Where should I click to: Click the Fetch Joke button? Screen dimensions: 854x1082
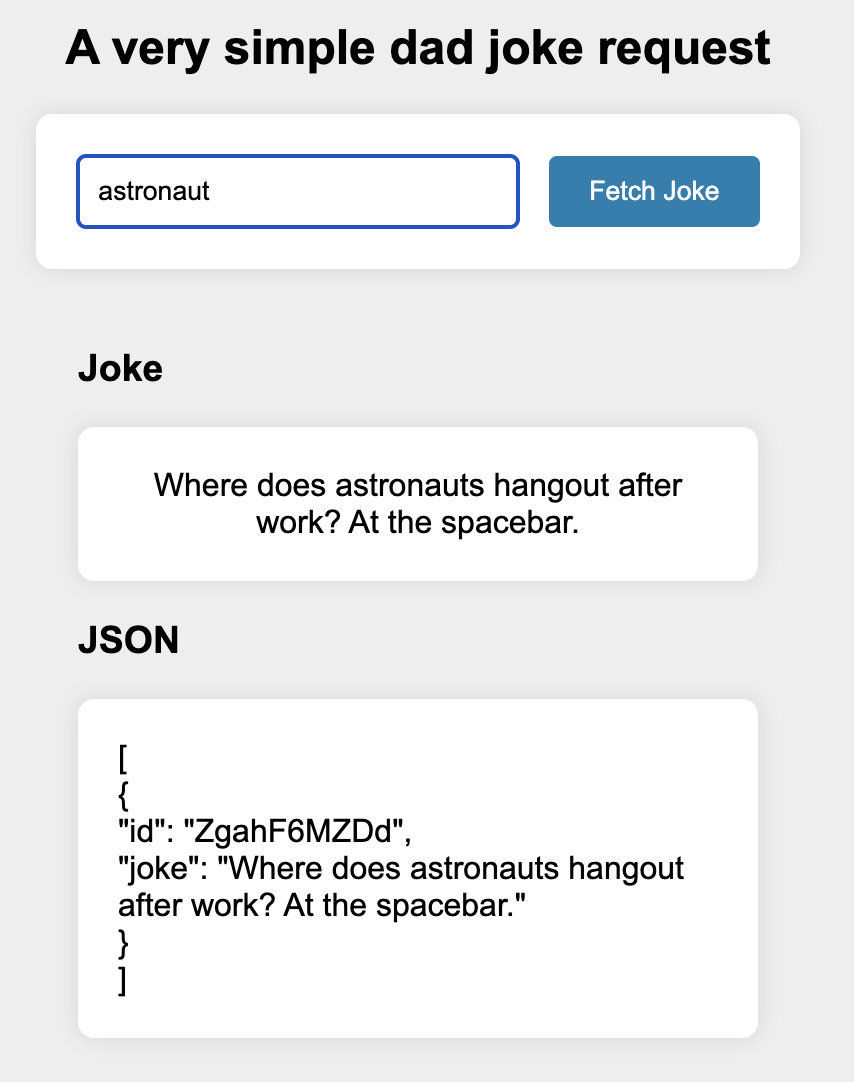654,191
